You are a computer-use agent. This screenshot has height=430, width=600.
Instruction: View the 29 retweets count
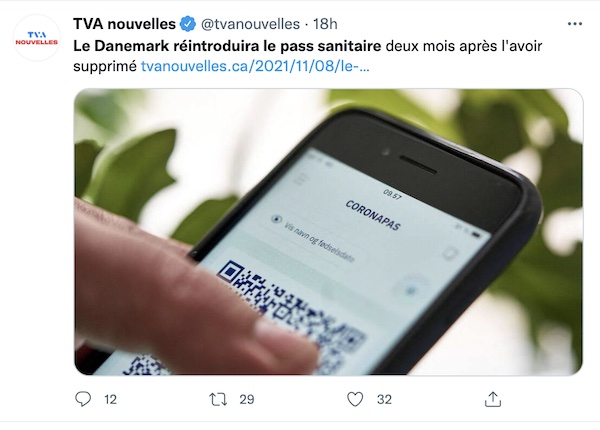click(247, 399)
